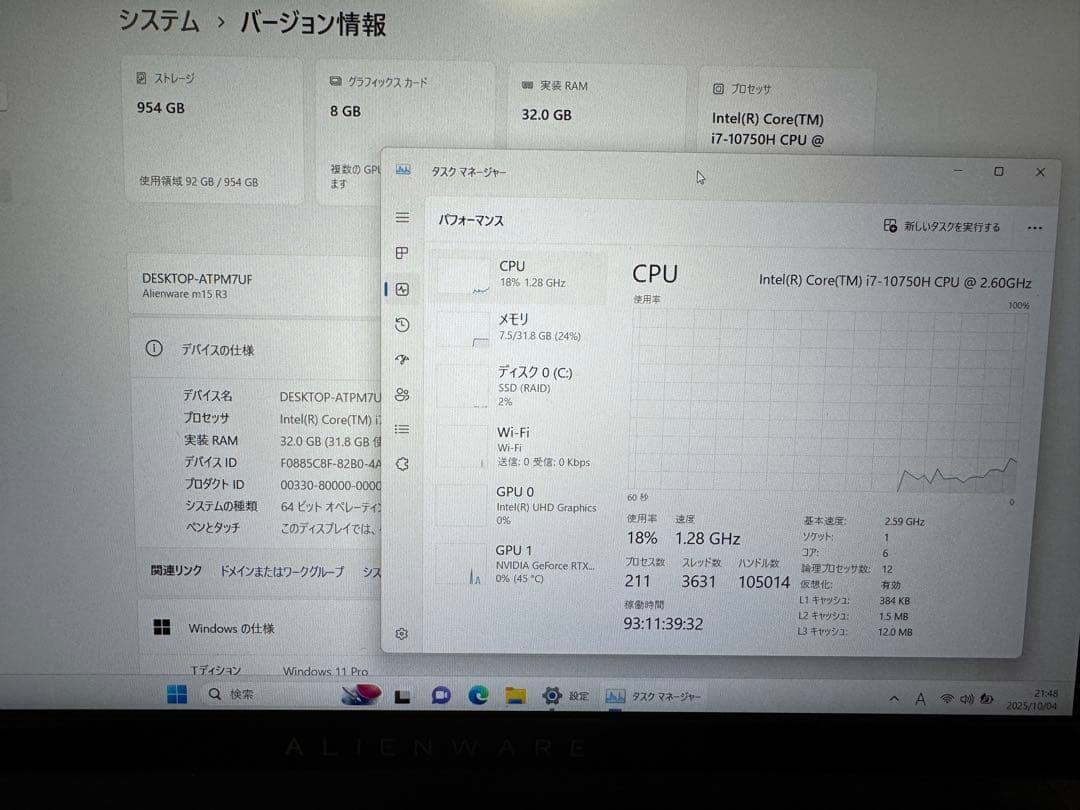Open App history using the clock icon
Viewport: 1080px width, 810px height.
402,324
